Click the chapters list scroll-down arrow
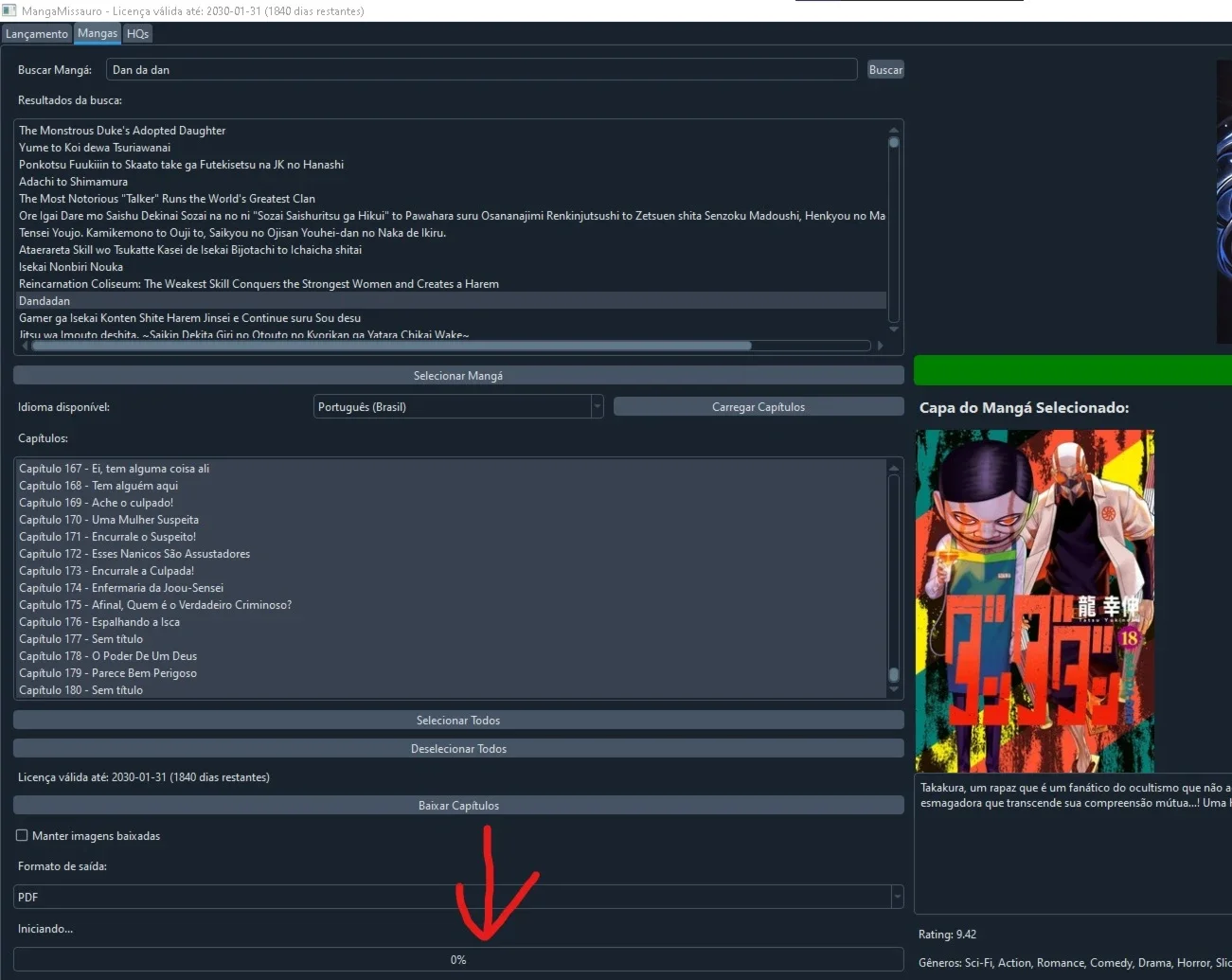Viewport: 1232px width, 980px height. tap(893, 689)
